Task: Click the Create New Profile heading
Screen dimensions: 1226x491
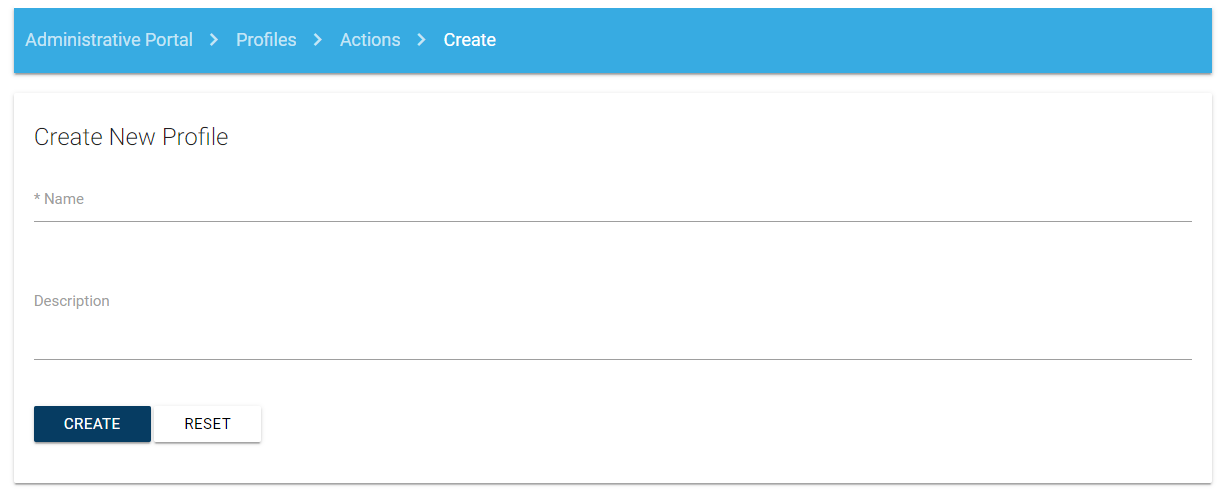Action: tap(131, 137)
